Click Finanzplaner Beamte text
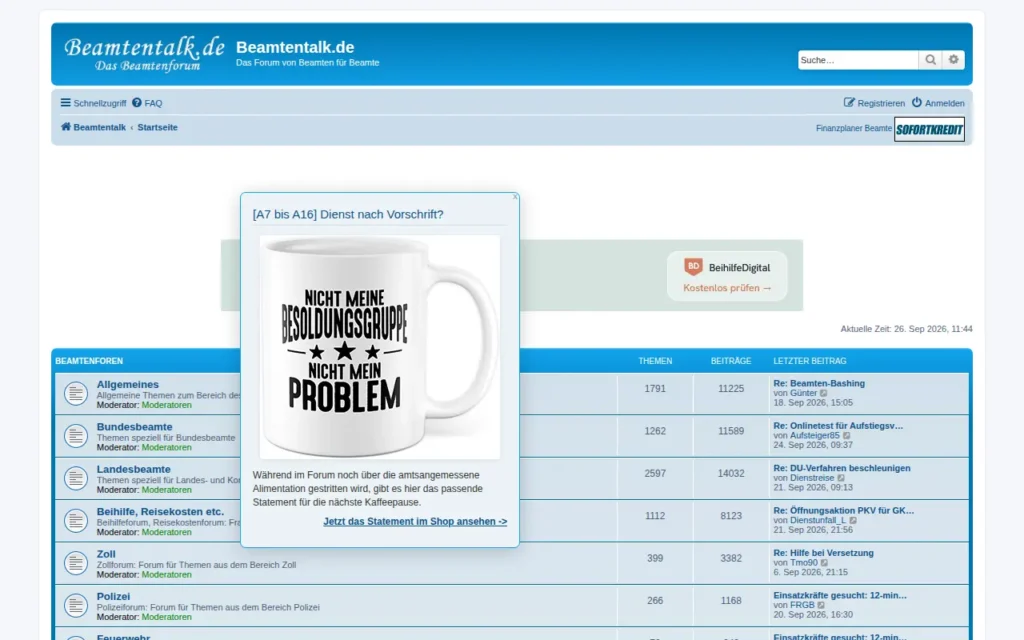 click(x=854, y=129)
